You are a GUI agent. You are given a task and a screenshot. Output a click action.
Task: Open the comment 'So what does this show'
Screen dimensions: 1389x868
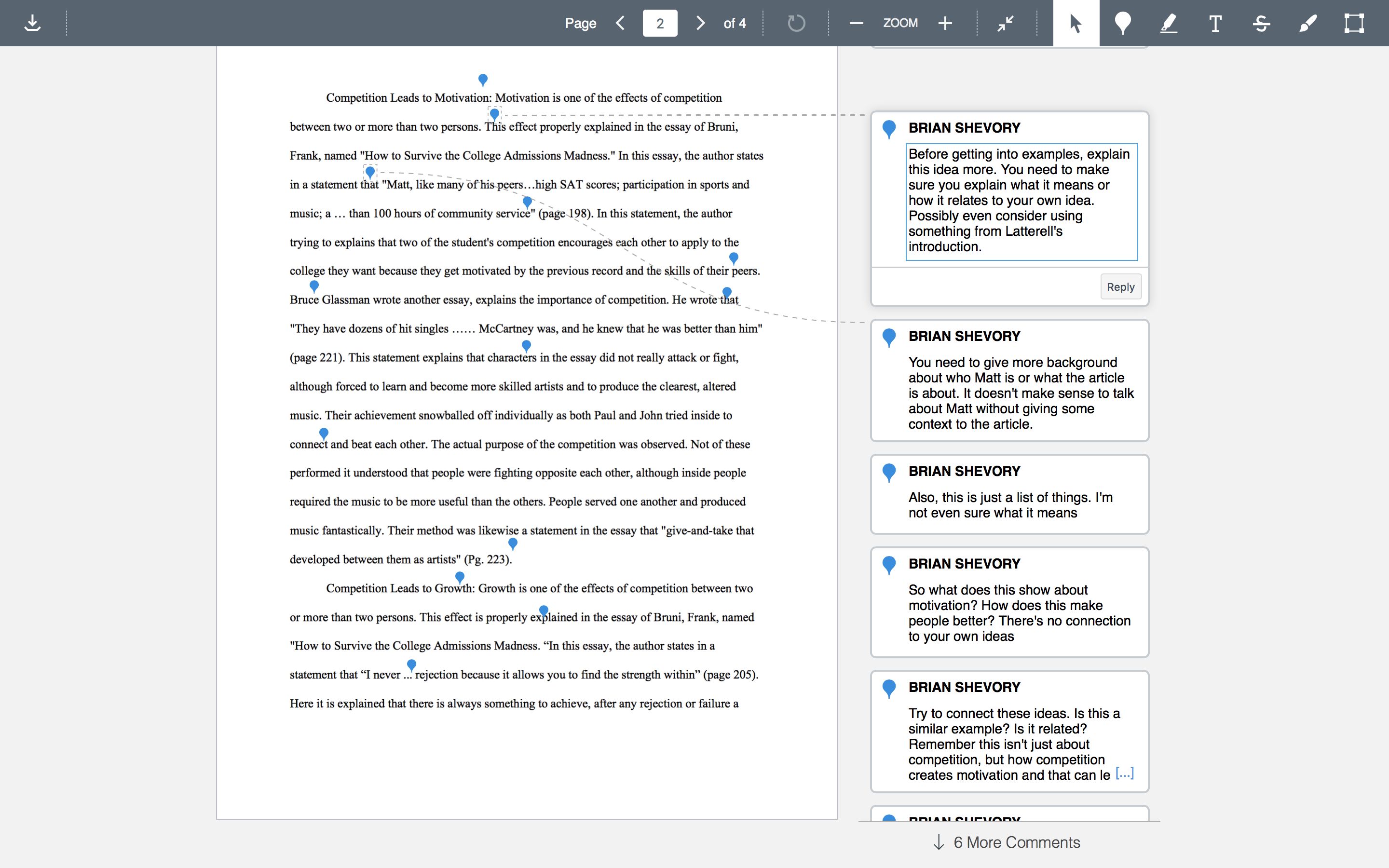(x=1009, y=602)
